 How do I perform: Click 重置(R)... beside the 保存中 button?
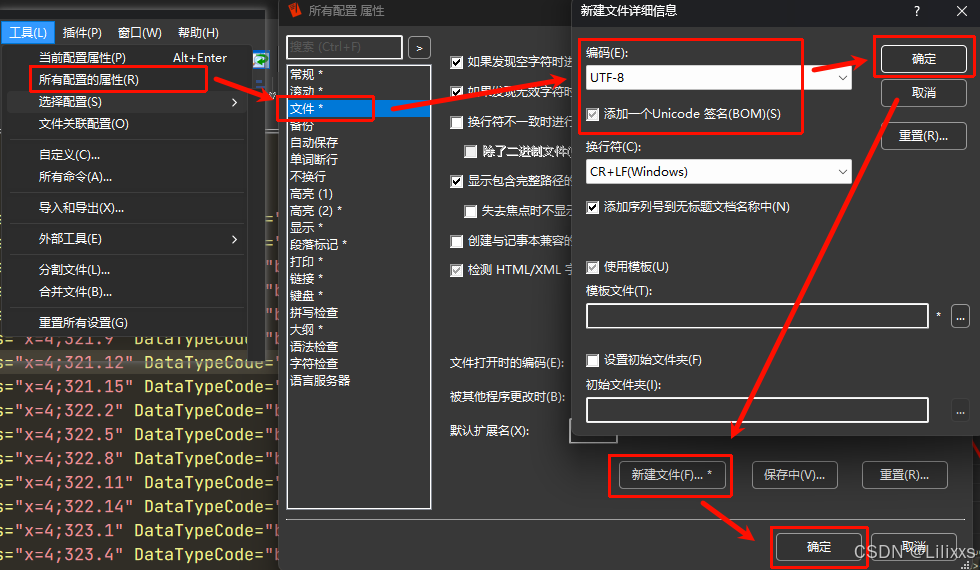pyautogui.click(x=904, y=475)
